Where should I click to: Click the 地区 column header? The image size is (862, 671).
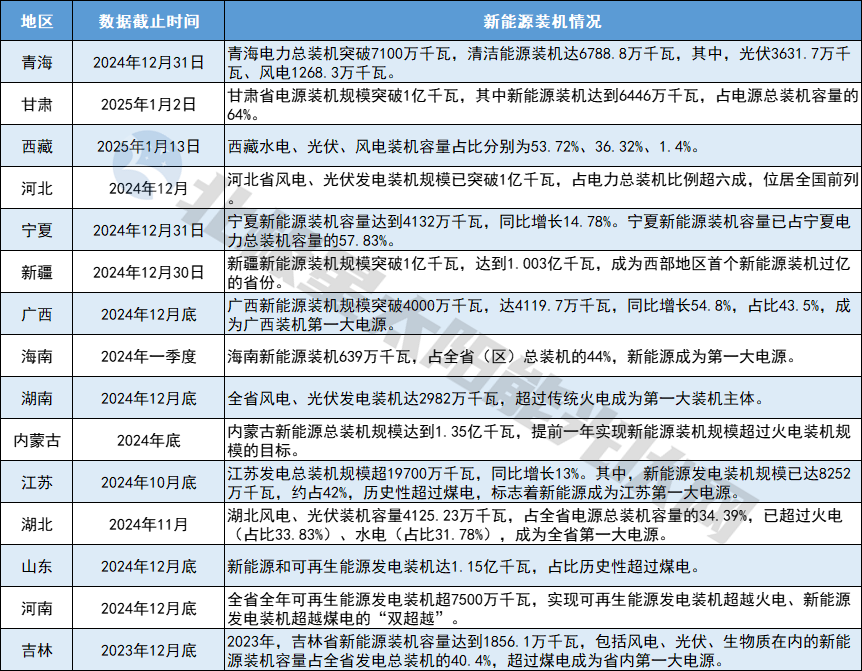coord(37,21)
